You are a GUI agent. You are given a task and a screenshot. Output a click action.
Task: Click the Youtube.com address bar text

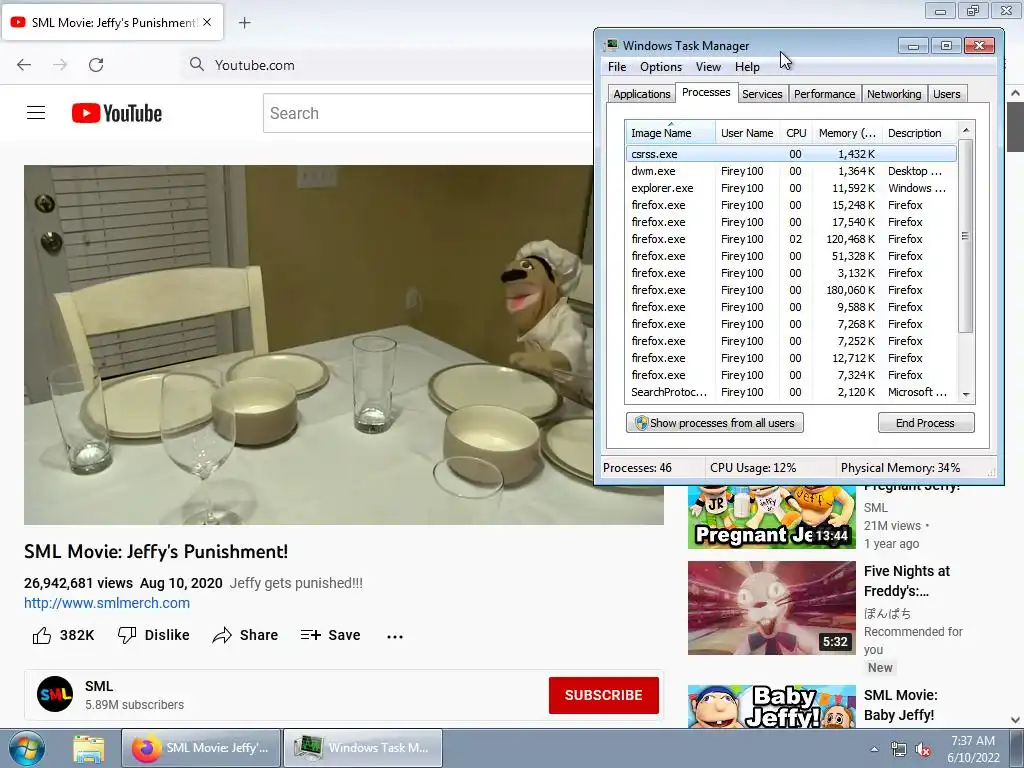point(255,65)
